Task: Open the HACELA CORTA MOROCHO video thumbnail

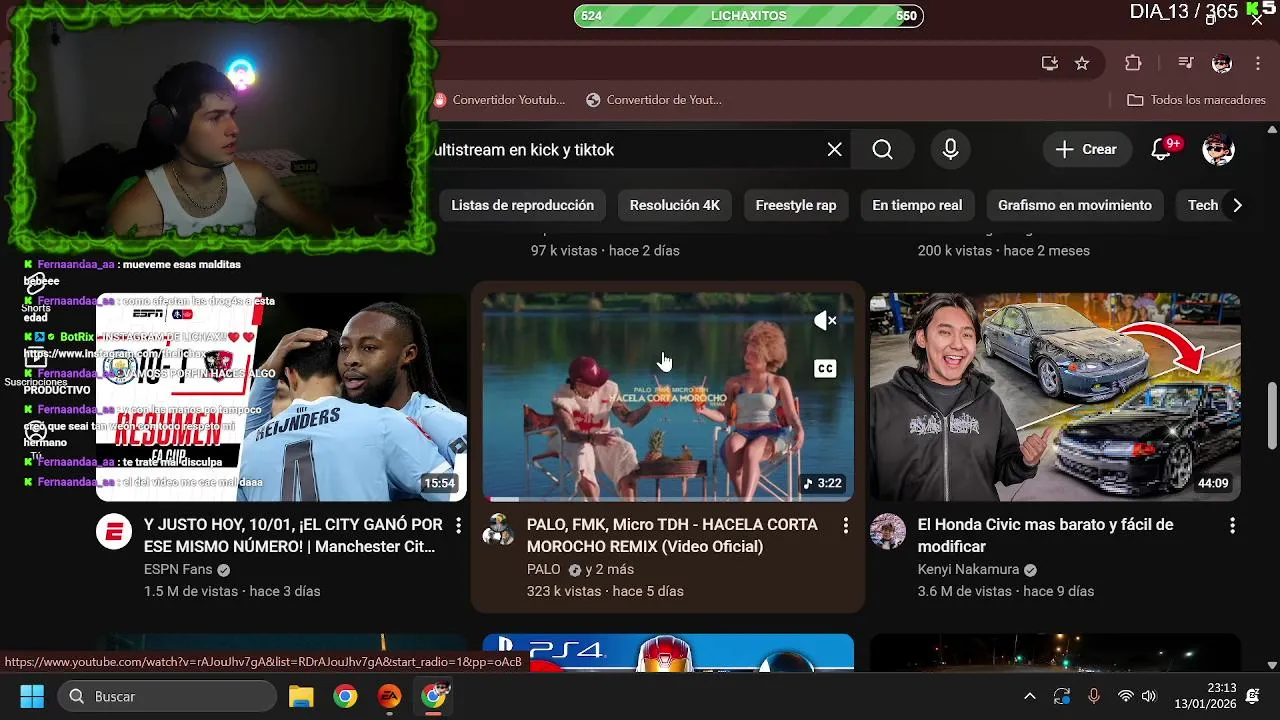Action: pos(668,397)
